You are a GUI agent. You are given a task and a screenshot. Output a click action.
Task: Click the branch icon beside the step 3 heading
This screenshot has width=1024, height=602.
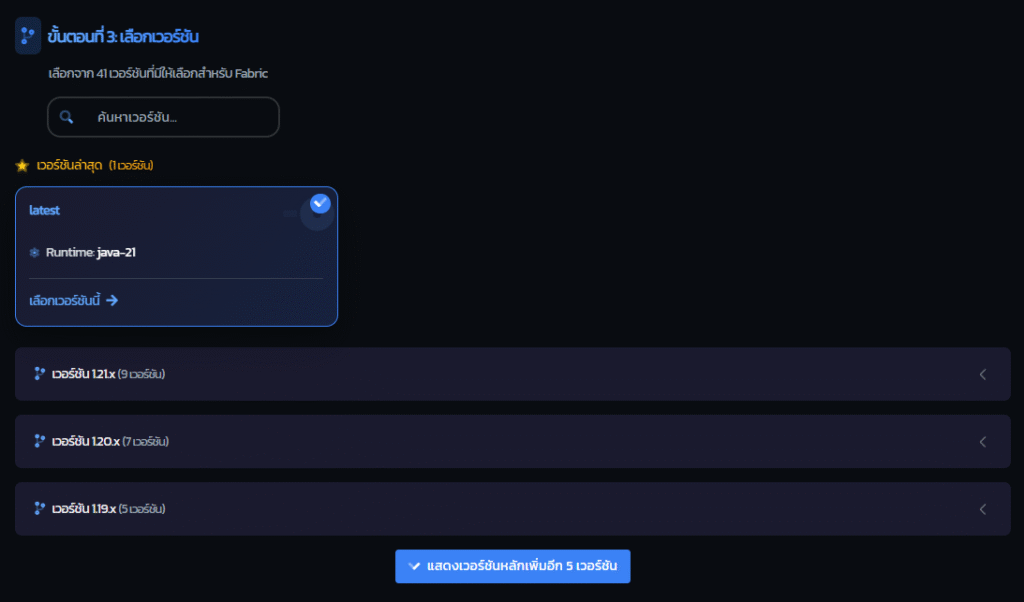(x=28, y=37)
